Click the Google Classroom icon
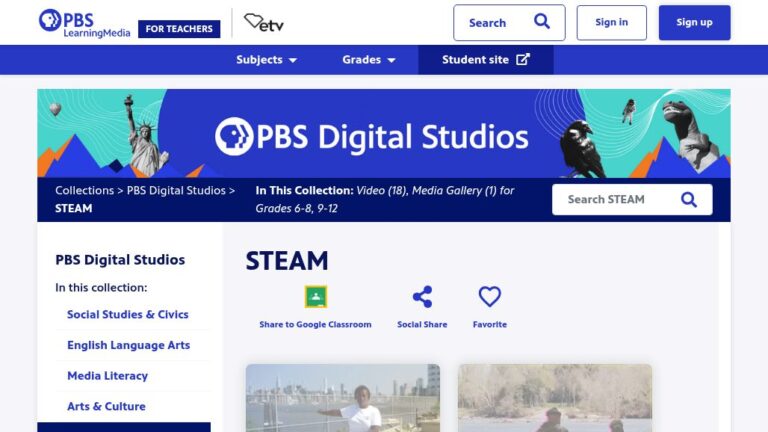 (316, 296)
